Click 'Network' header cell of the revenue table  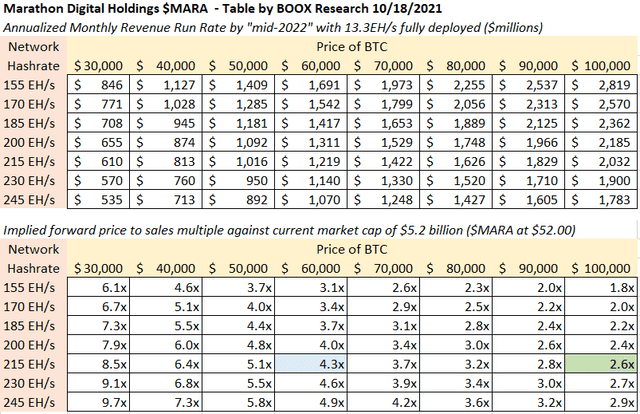33,47
